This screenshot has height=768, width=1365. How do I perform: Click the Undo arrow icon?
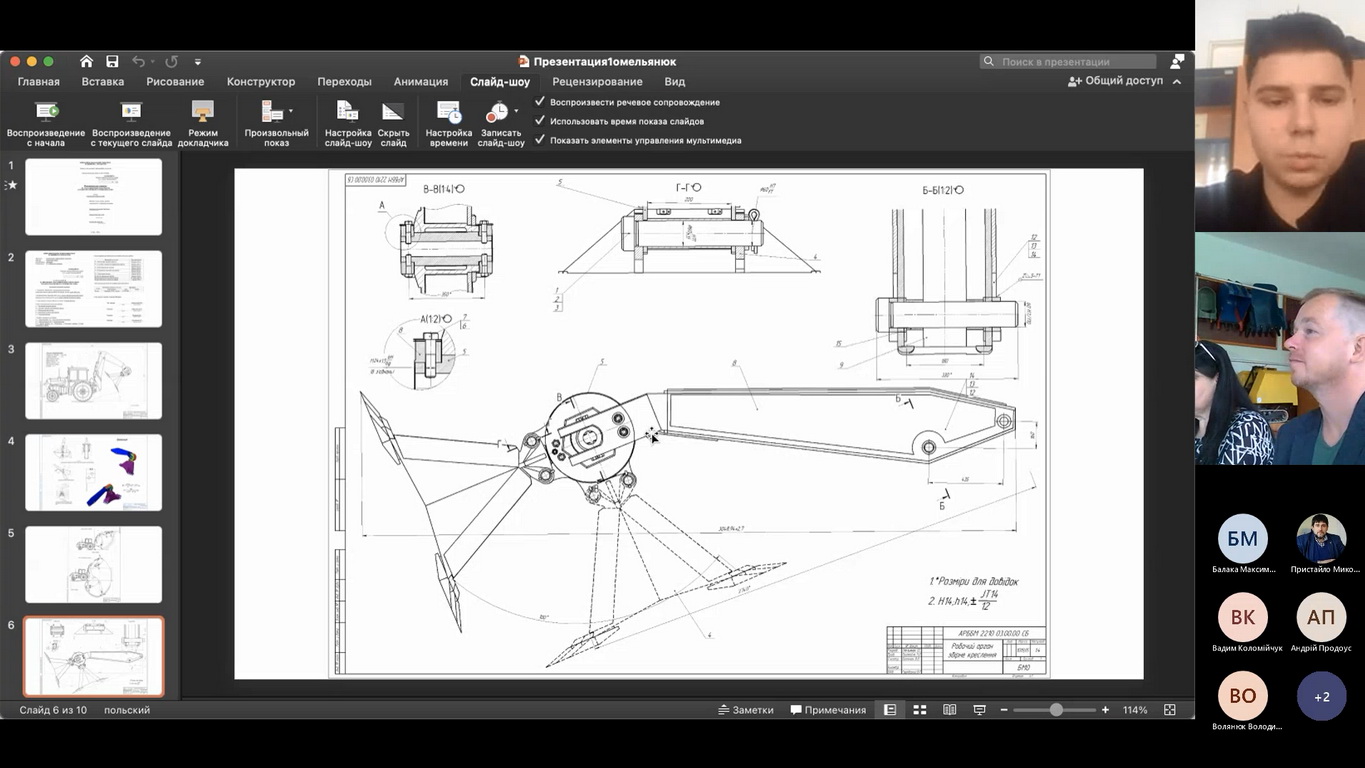click(138, 61)
